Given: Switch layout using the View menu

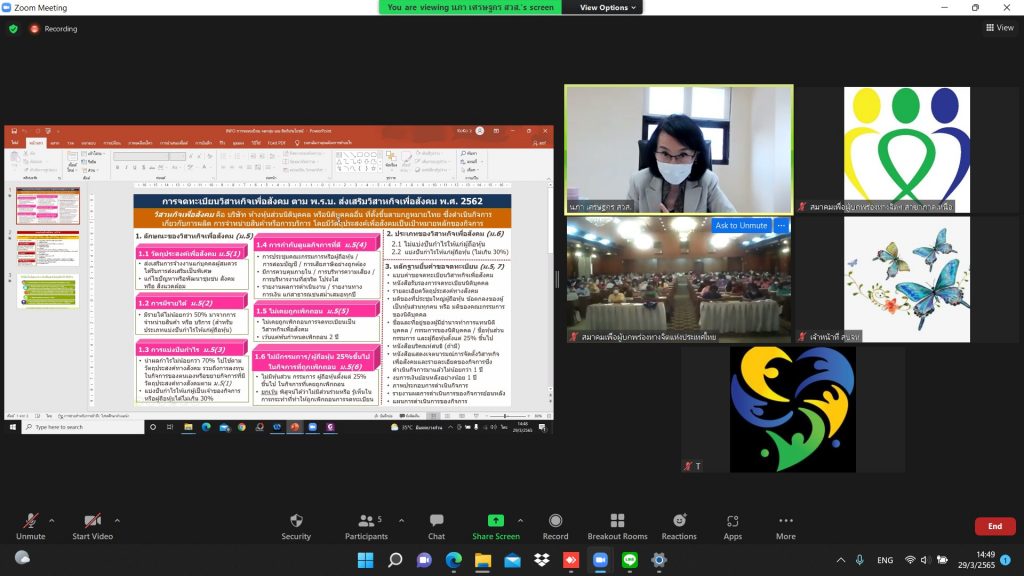Looking at the screenshot, I should click(x=999, y=28).
